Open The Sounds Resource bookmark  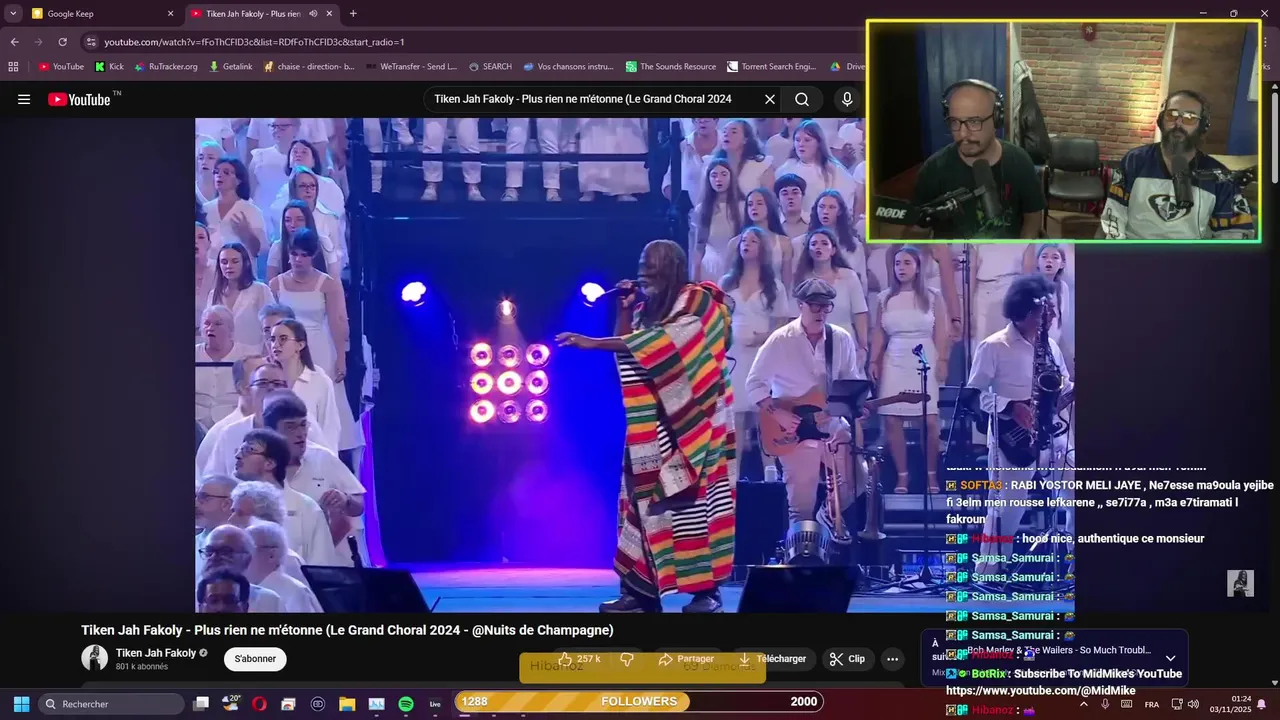pos(671,67)
